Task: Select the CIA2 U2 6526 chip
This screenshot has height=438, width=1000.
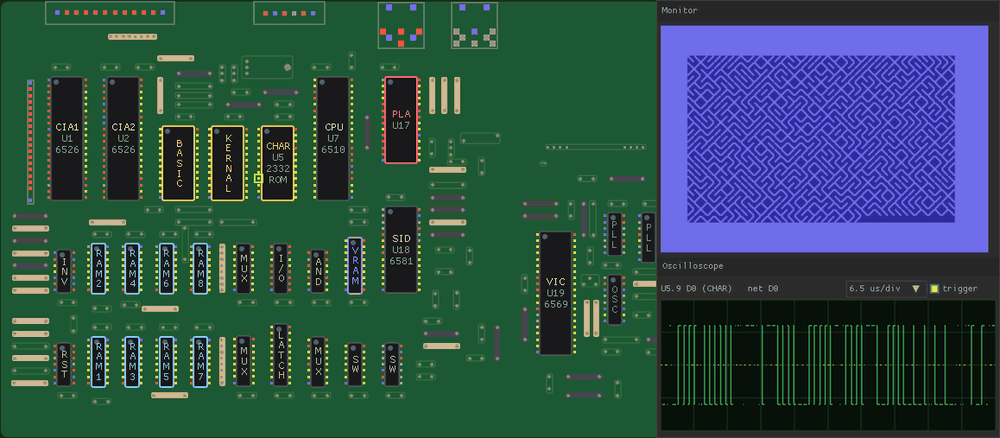Action: [123, 138]
